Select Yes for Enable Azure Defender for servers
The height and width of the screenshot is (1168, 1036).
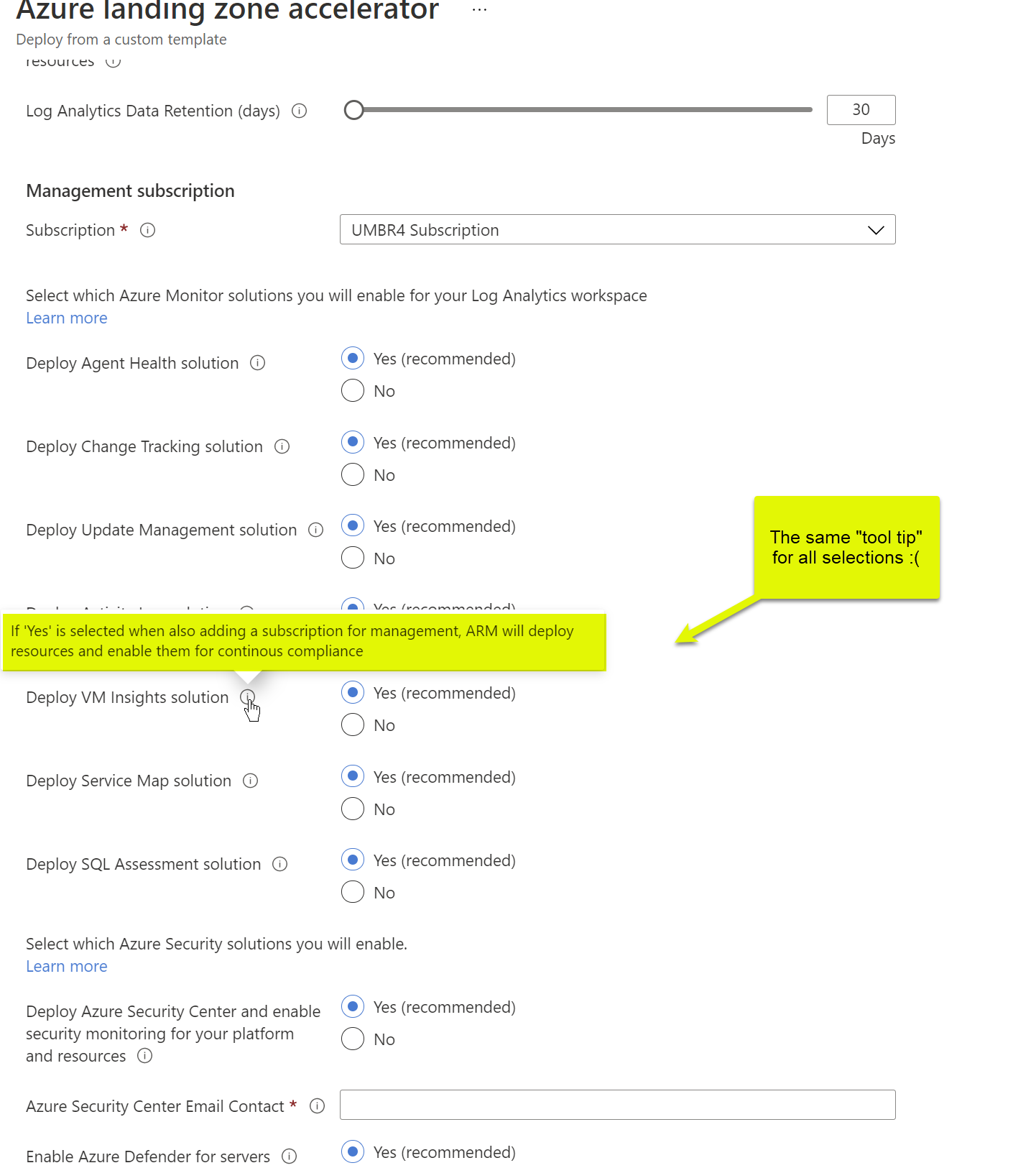pos(353,1151)
